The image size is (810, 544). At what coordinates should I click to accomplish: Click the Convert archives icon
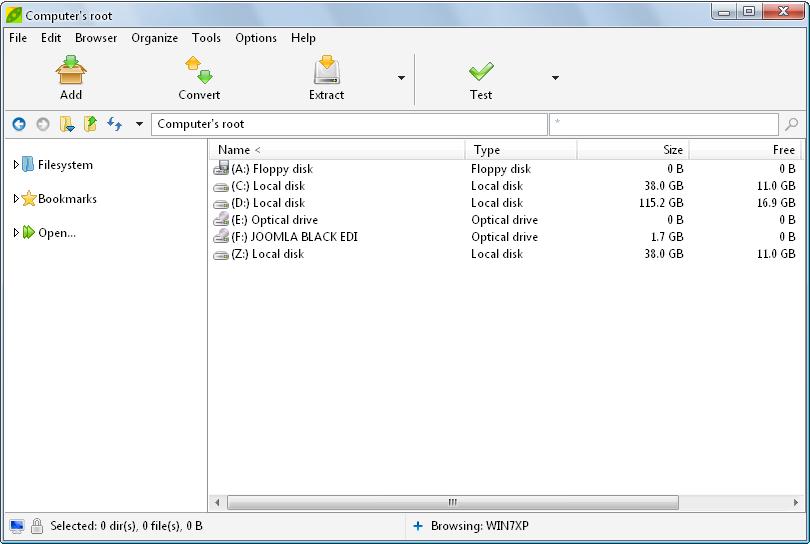[199, 70]
